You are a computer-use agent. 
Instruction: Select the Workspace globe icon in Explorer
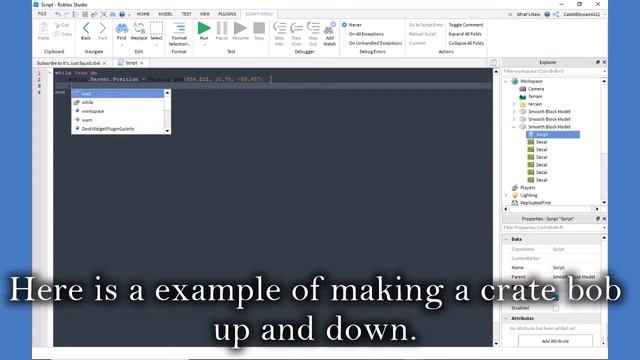pyautogui.click(x=515, y=81)
